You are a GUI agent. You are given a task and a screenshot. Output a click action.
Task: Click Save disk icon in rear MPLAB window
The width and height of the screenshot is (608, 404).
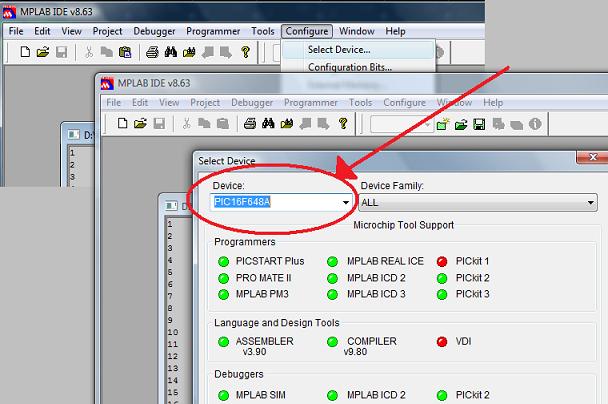tap(61, 52)
